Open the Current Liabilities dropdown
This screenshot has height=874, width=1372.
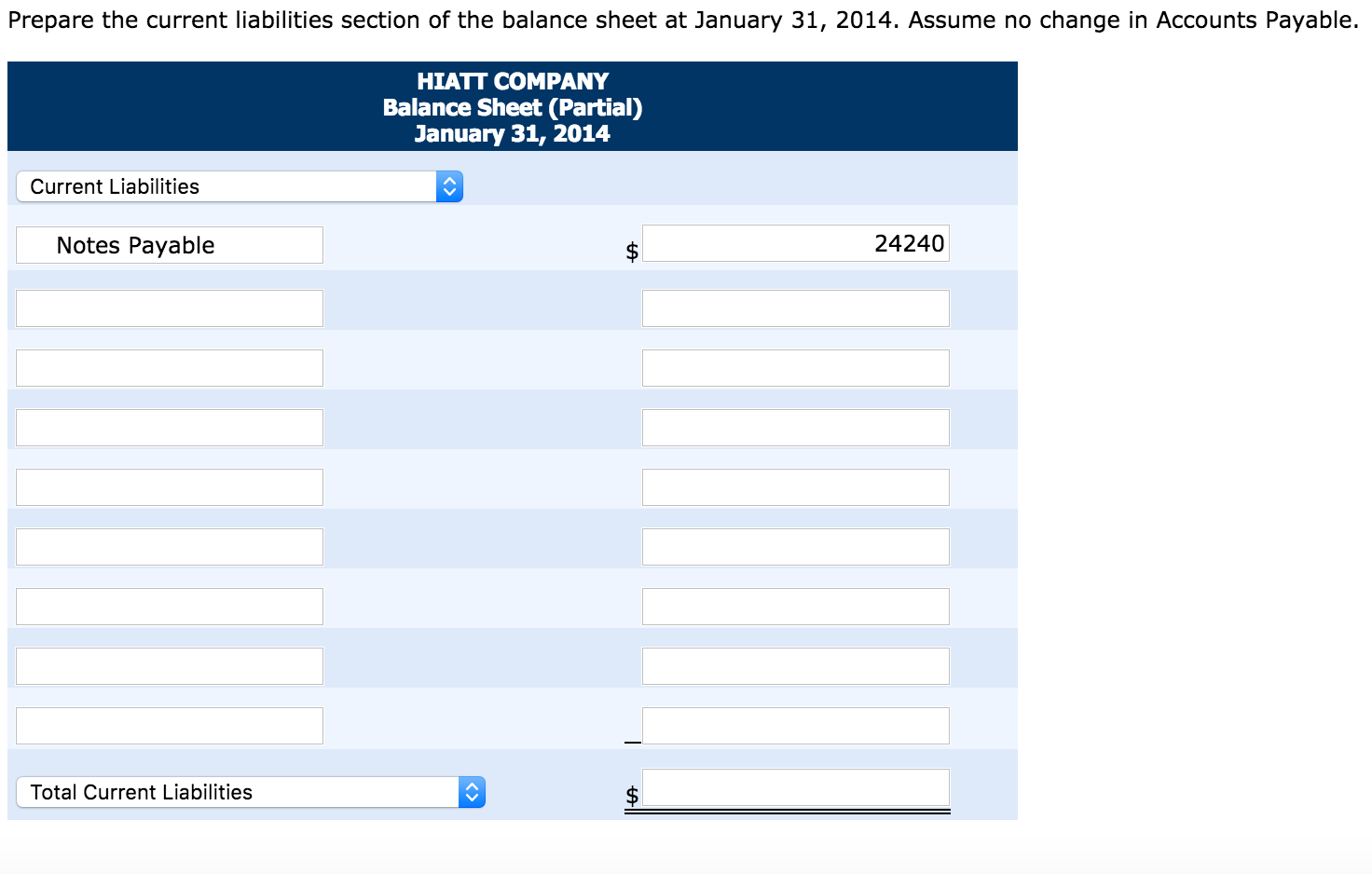[240, 186]
